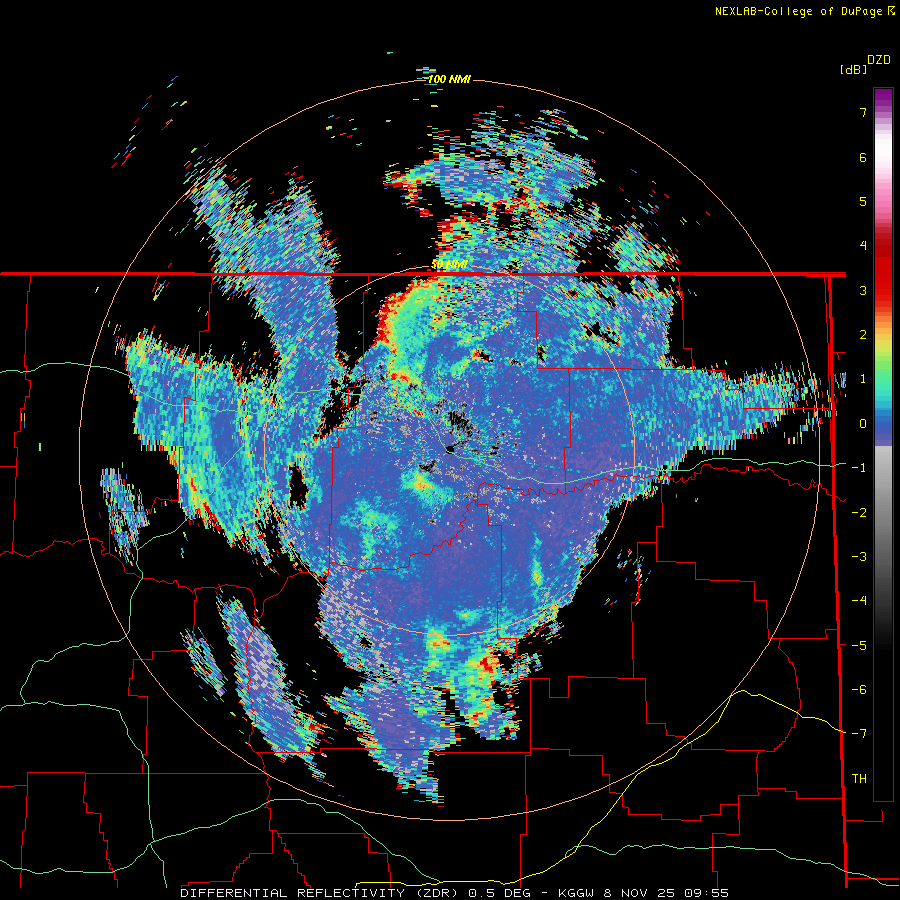This screenshot has height=900, width=900.
Task: Click the 3 value on color scale
Action: (x=863, y=290)
